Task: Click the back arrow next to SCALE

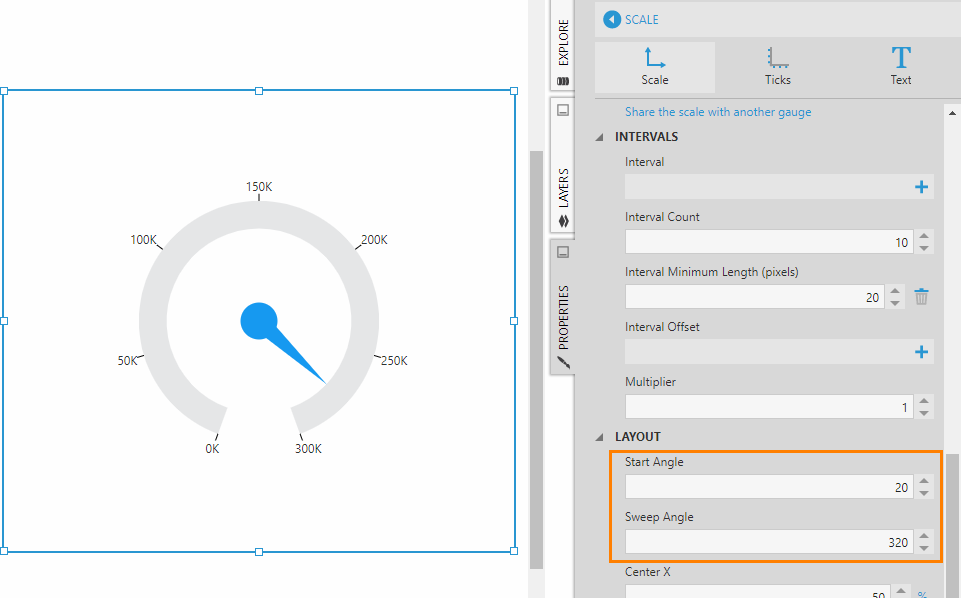Action: click(x=612, y=19)
